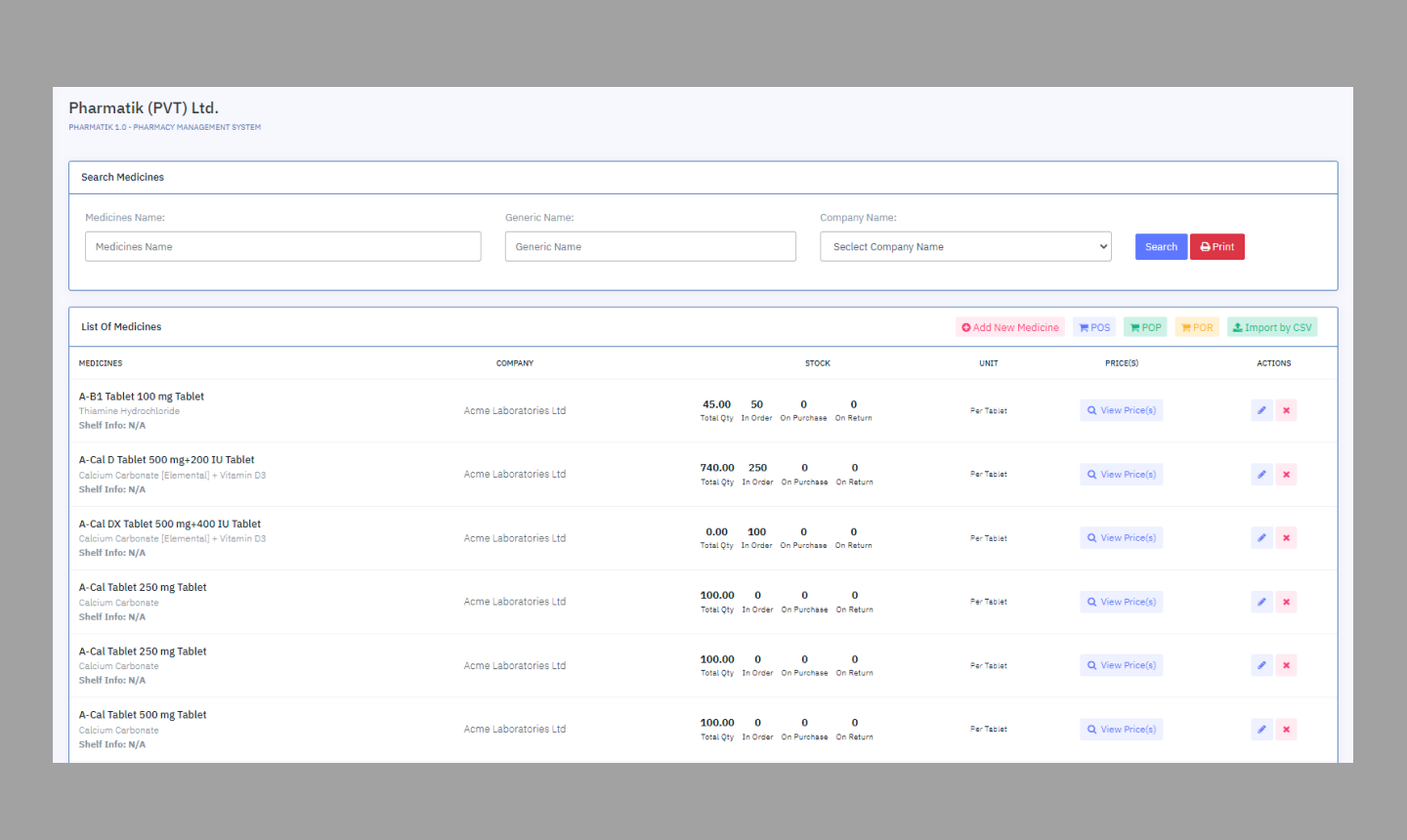Viewport: 1407px width, 840px height.
Task: Click In Order value 100
Action: 756,532
